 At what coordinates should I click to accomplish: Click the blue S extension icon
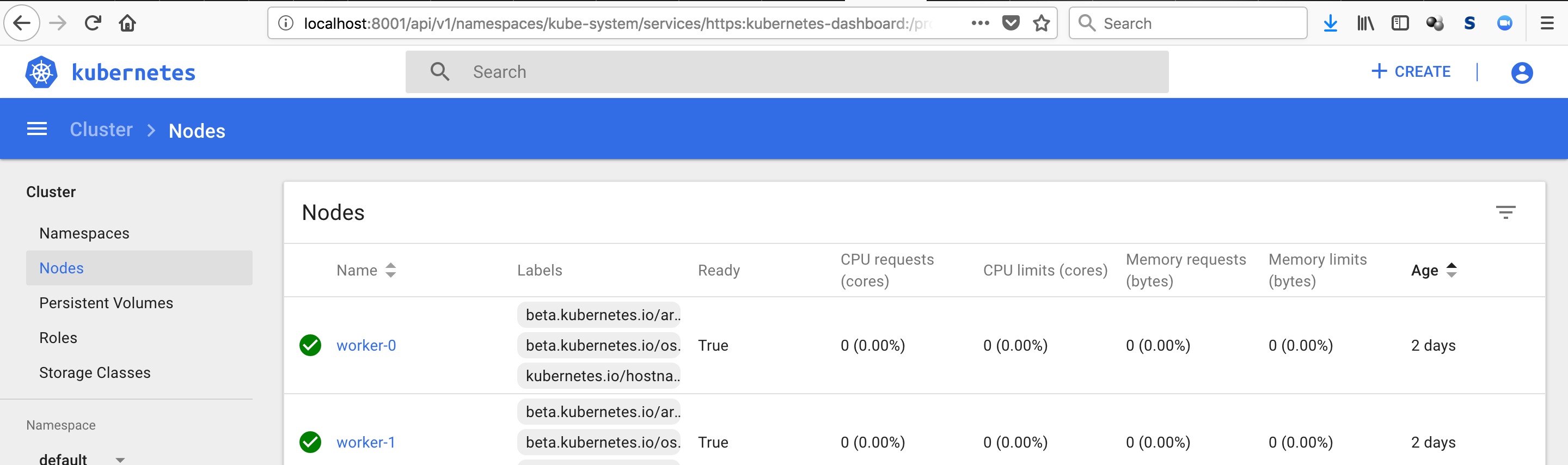[1469, 23]
